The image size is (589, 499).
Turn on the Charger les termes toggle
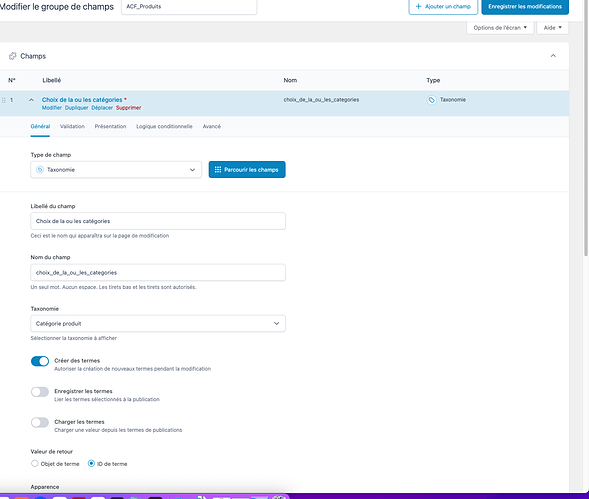(40, 422)
